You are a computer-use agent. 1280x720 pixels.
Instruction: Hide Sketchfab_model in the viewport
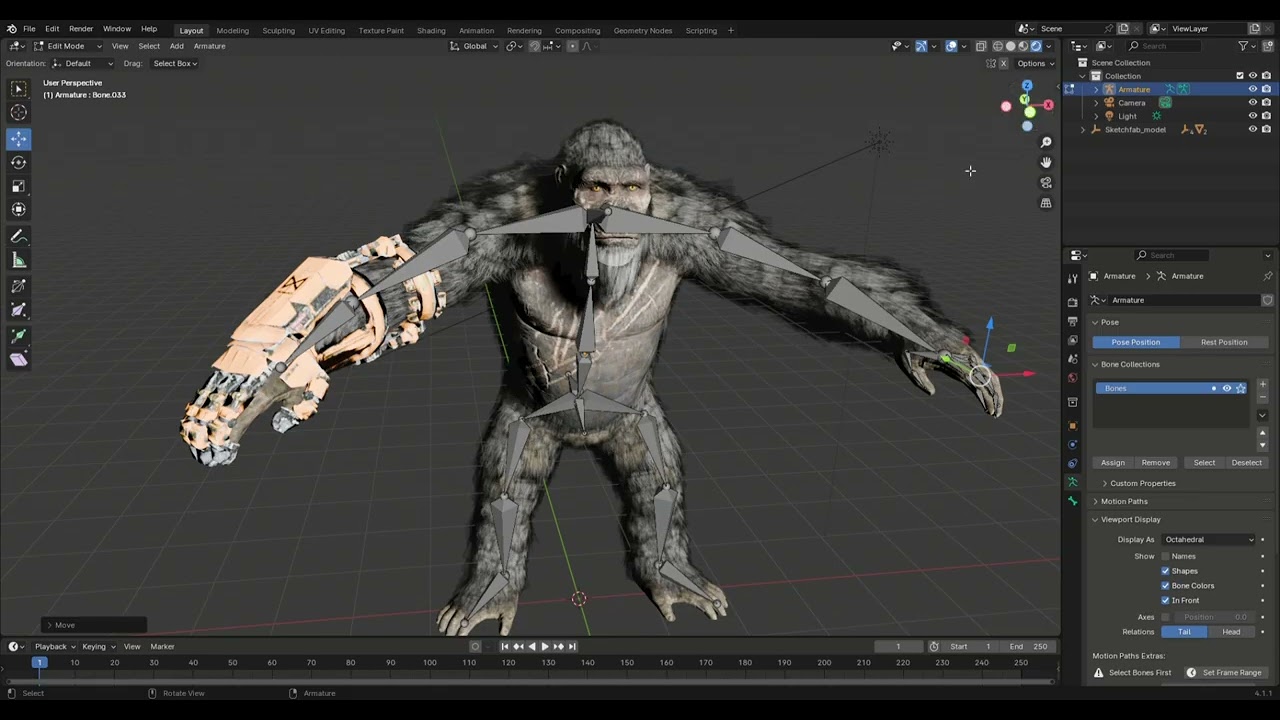click(x=1252, y=129)
